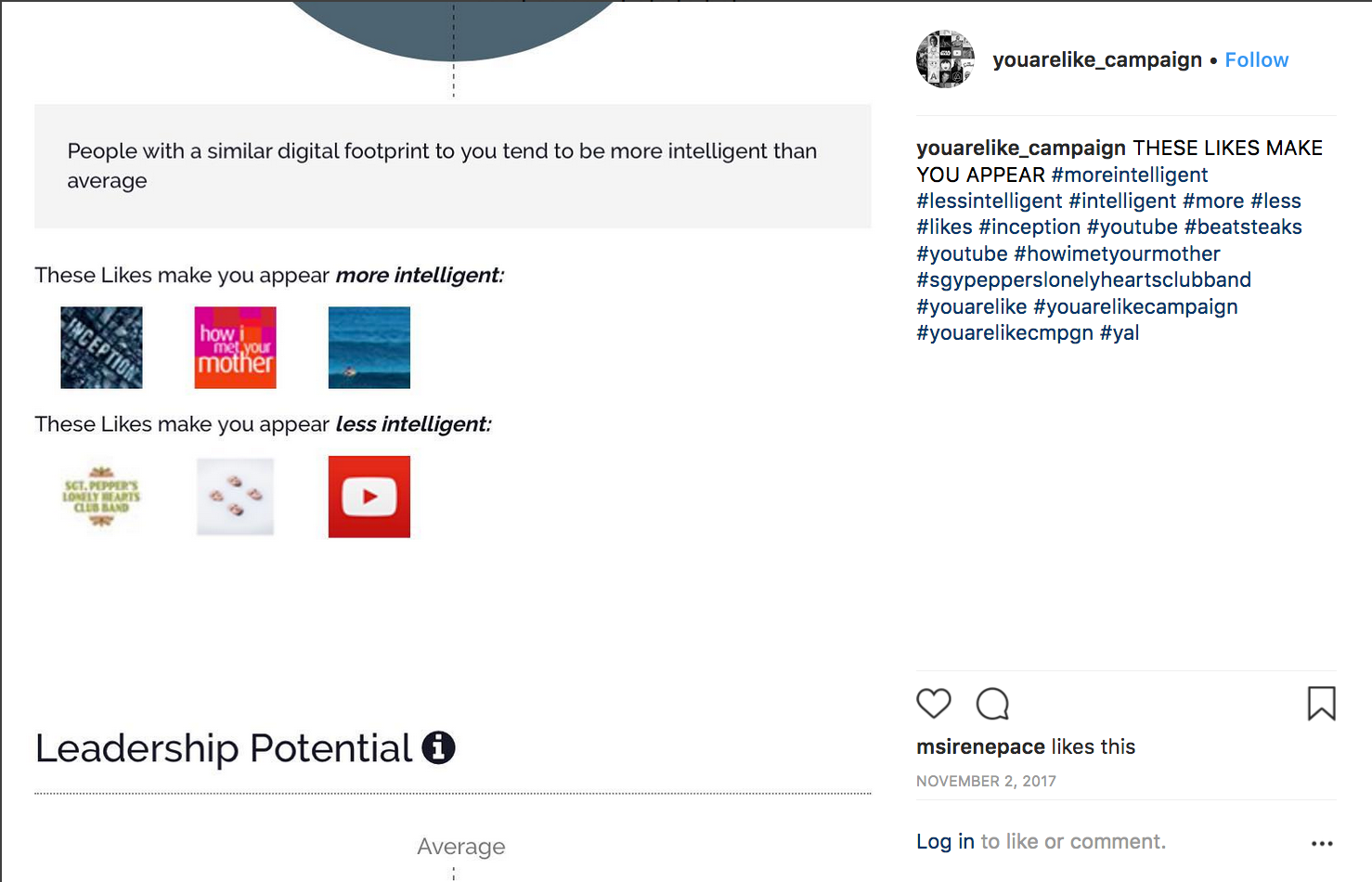This screenshot has height=882, width=1372.
Task: Open the three-dot more options menu
Action: 1322,843
